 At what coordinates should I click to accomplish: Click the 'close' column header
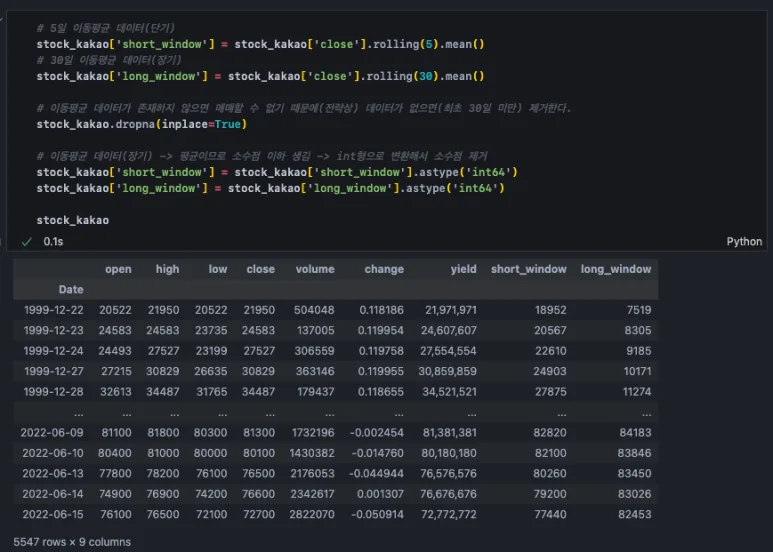click(x=260, y=269)
